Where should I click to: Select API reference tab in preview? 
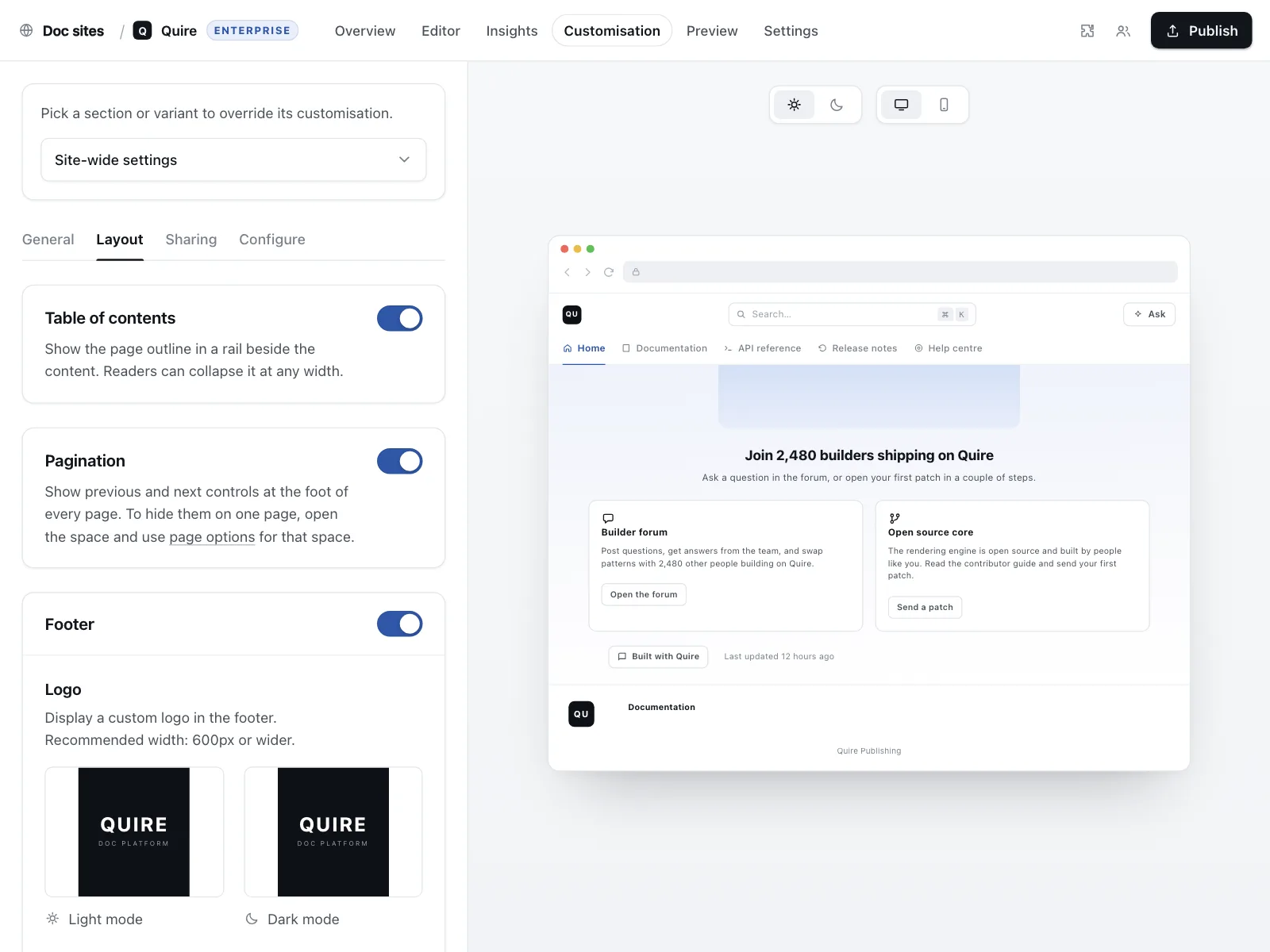pyautogui.click(x=762, y=348)
